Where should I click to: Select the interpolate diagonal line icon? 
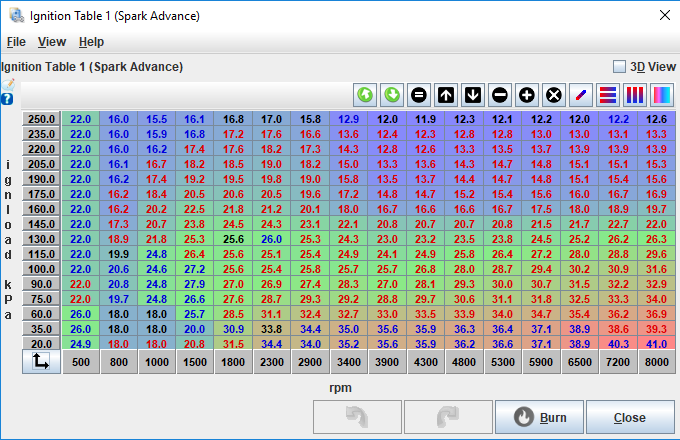point(581,96)
